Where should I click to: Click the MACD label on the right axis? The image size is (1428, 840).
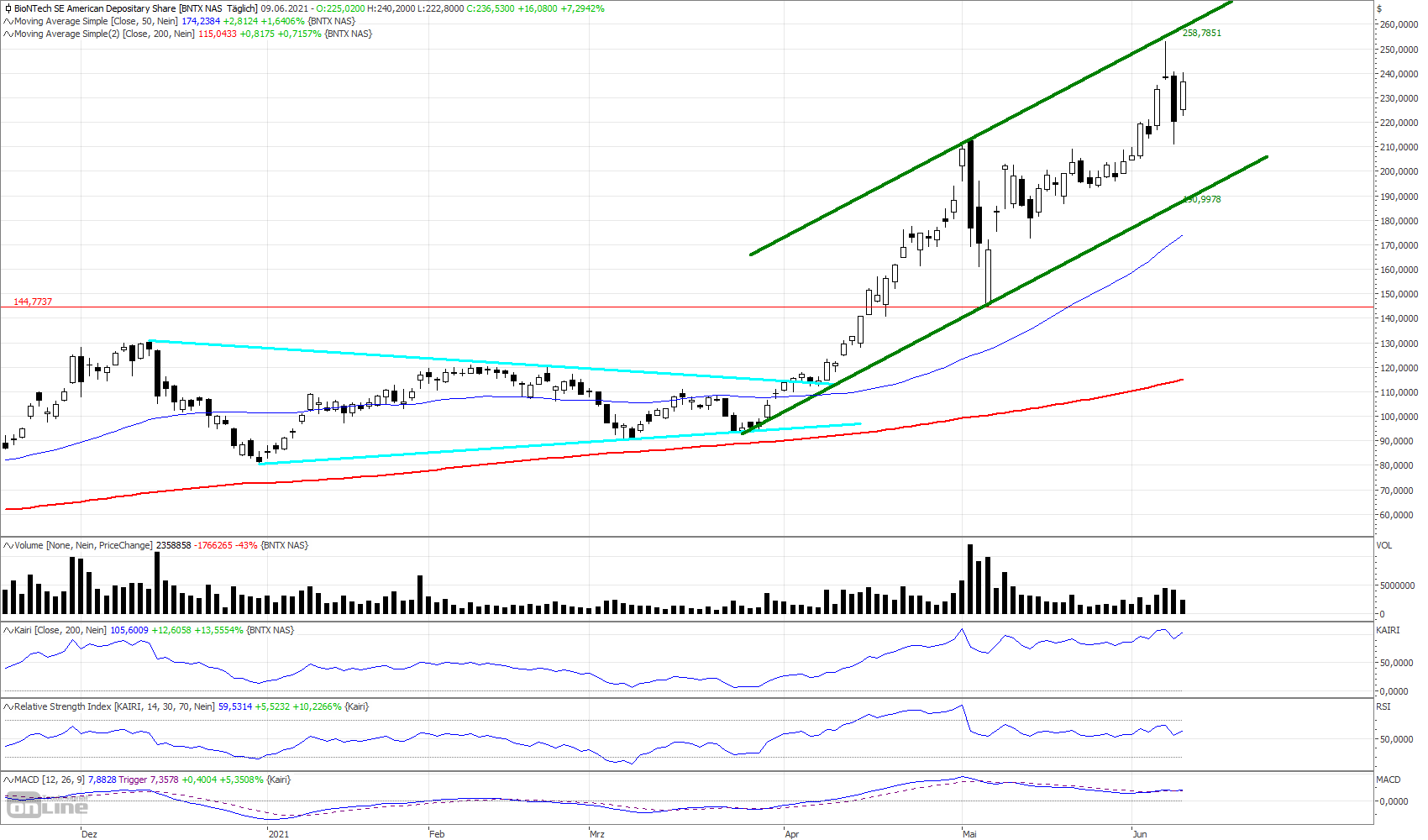[1389, 780]
